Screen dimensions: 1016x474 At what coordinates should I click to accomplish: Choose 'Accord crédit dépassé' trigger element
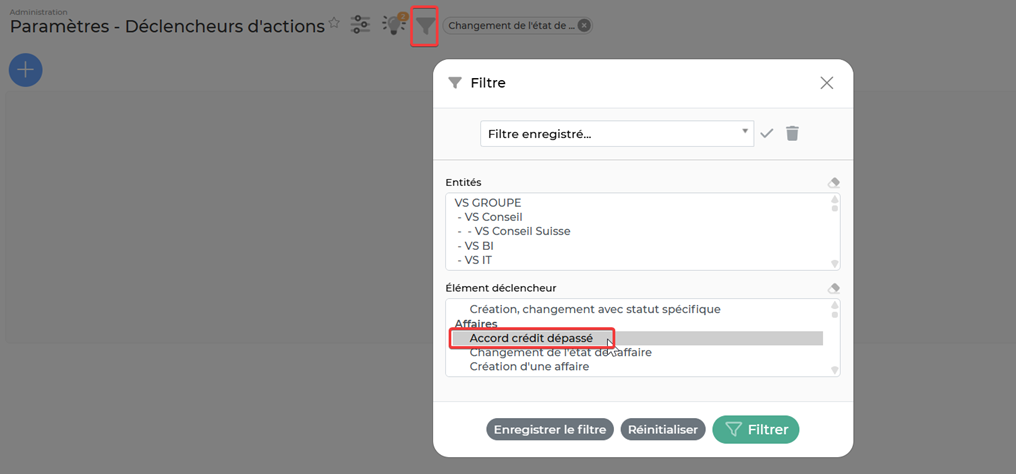pyautogui.click(x=531, y=339)
